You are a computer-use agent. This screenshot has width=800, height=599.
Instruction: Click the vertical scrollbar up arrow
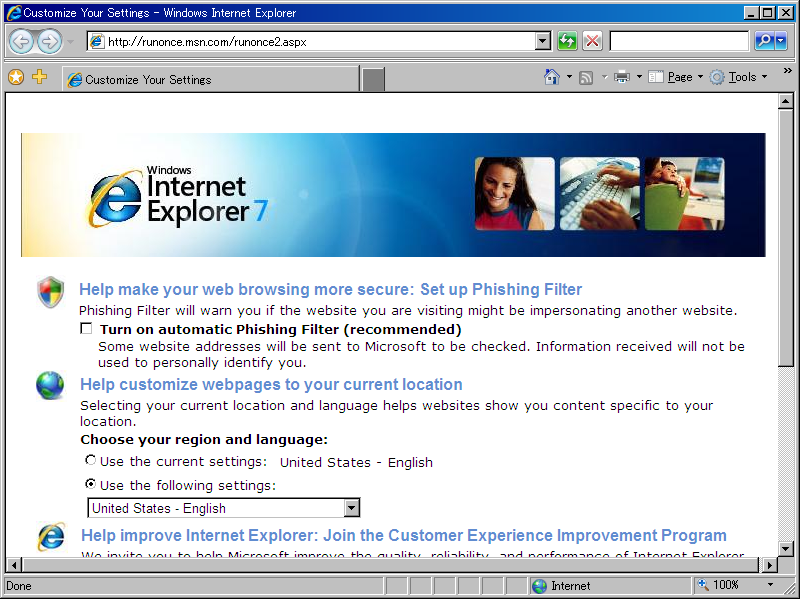(x=786, y=102)
